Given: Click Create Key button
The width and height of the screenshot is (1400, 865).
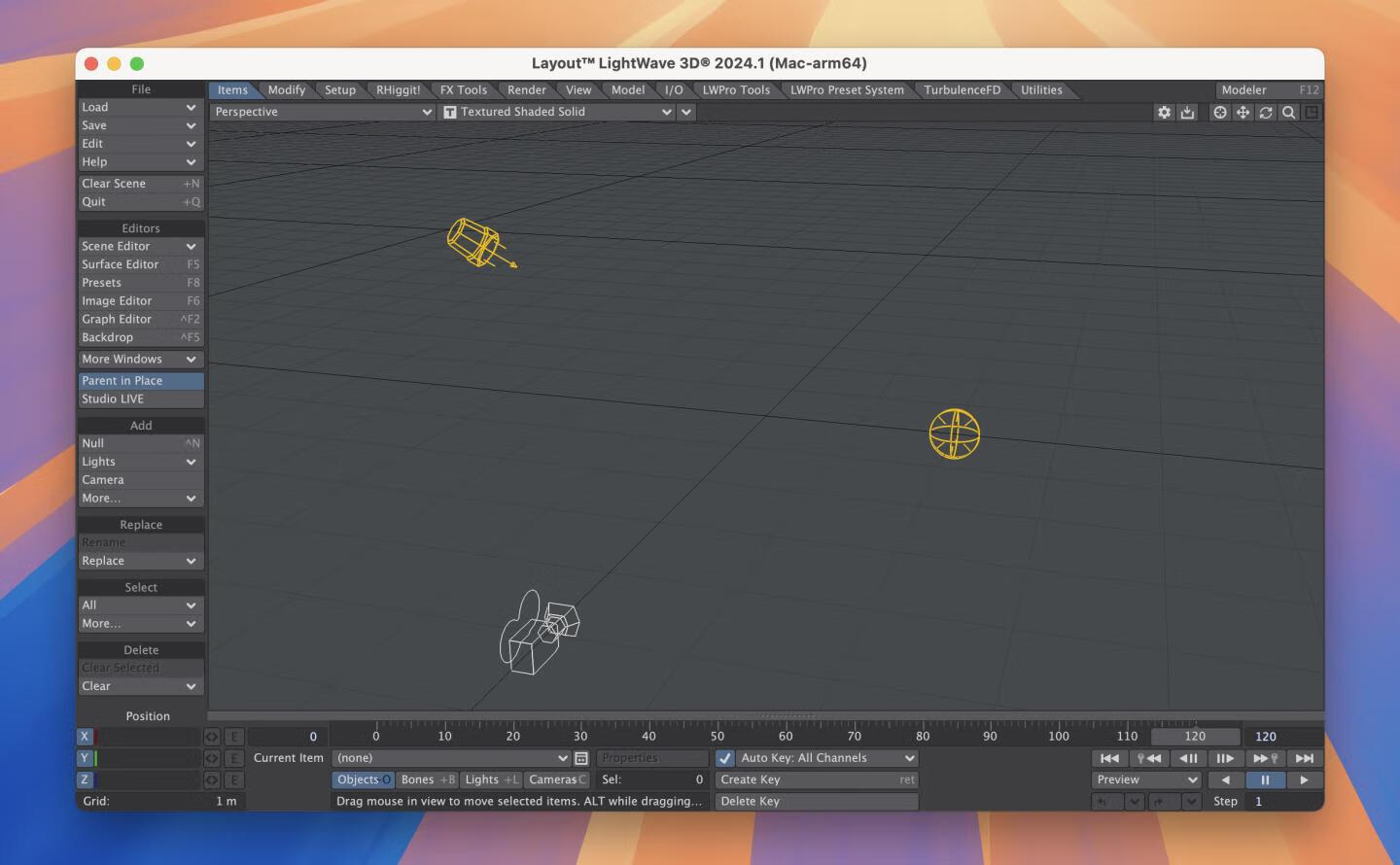Looking at the screenshot, I should pos(817,779).
